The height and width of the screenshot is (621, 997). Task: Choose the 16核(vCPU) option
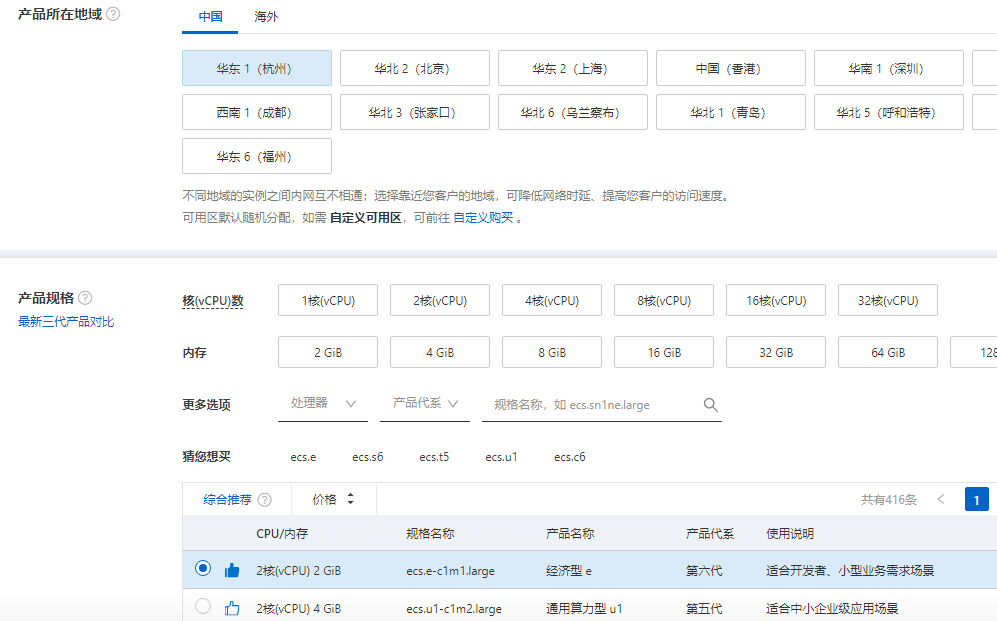tap(775, 299)
